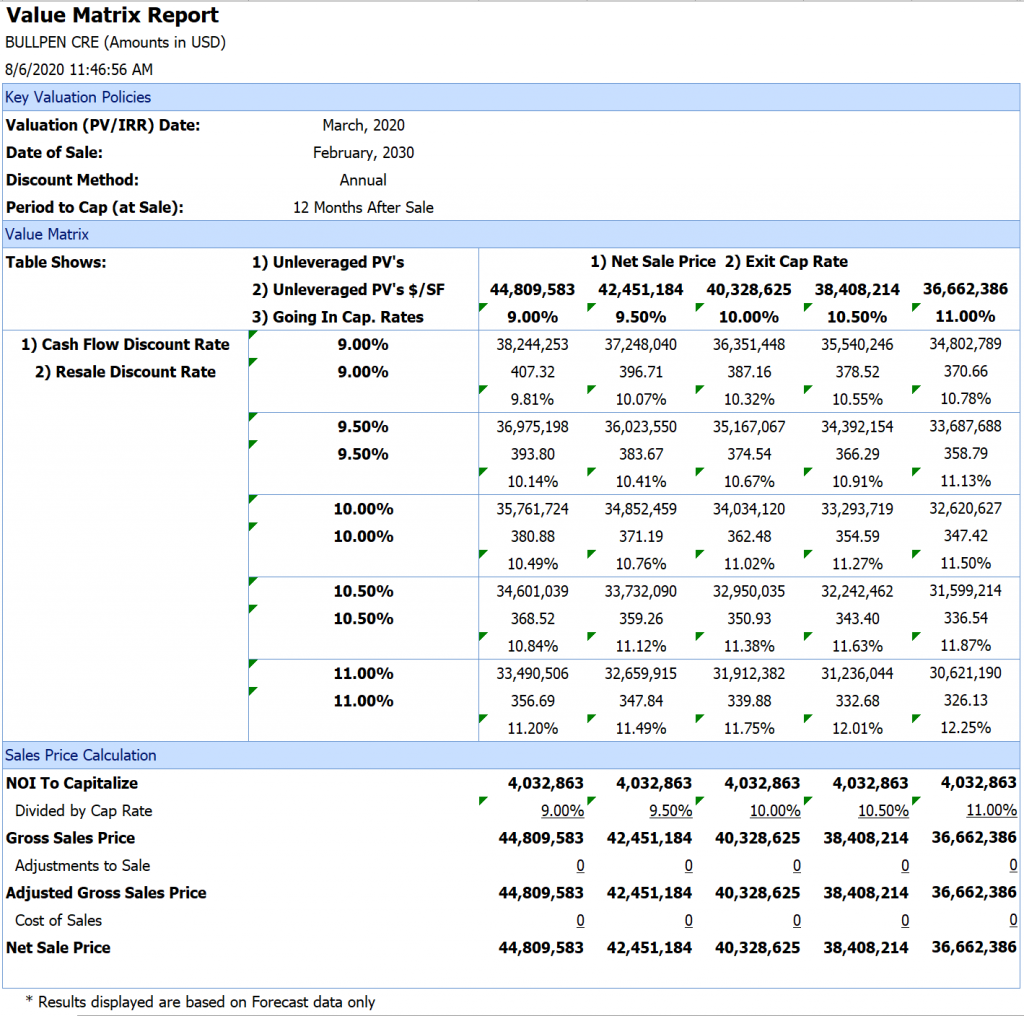Select the 36,662,386 net sale price column header
The height and width of the screenshot is (1016, 1024).
(x=965, y=289)
